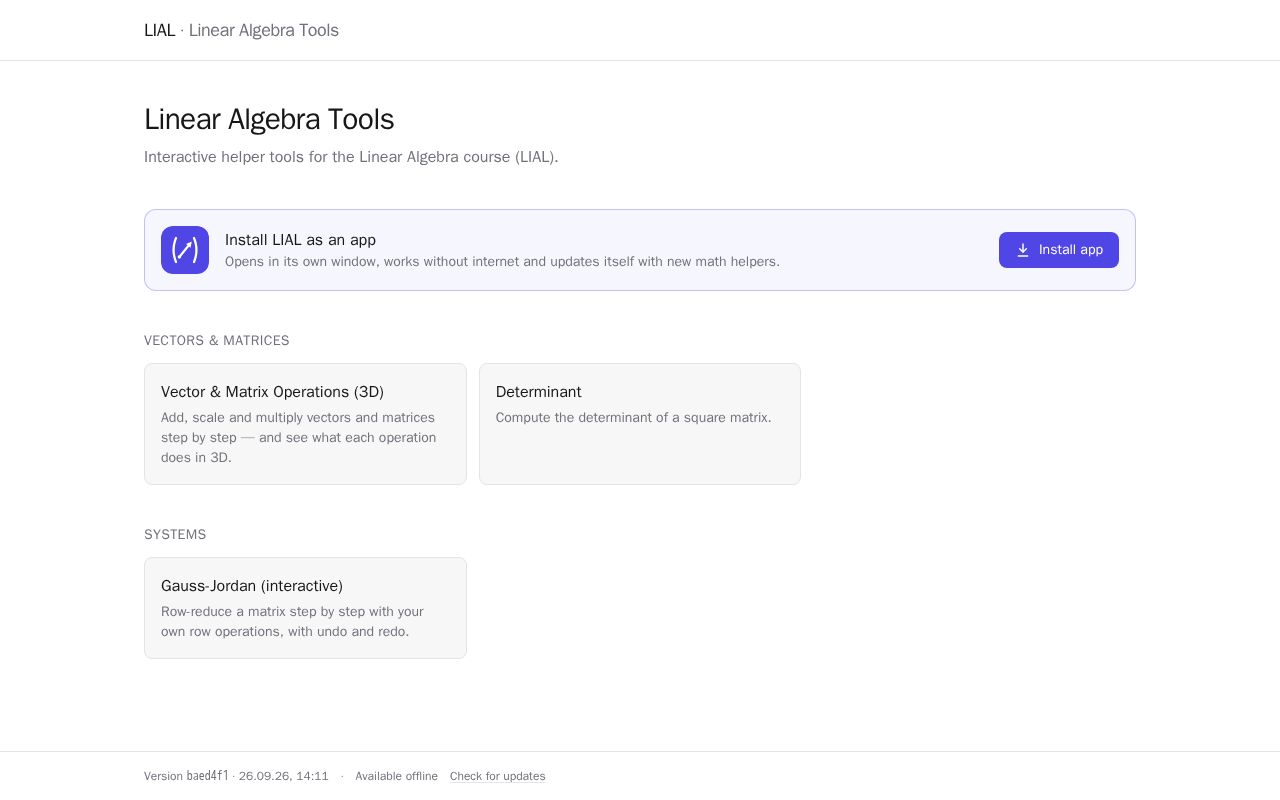Click the build timestamp 26.09.26, 14:11

284,776
